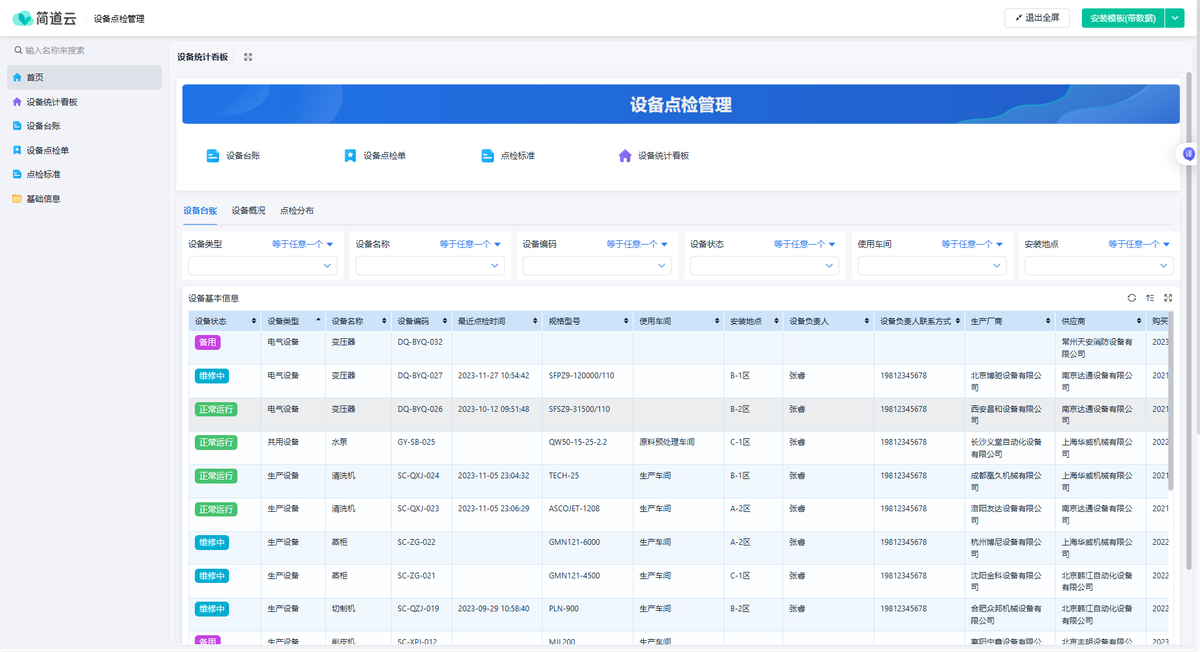Switch to the 点检分布 tab

click(296, 211)
